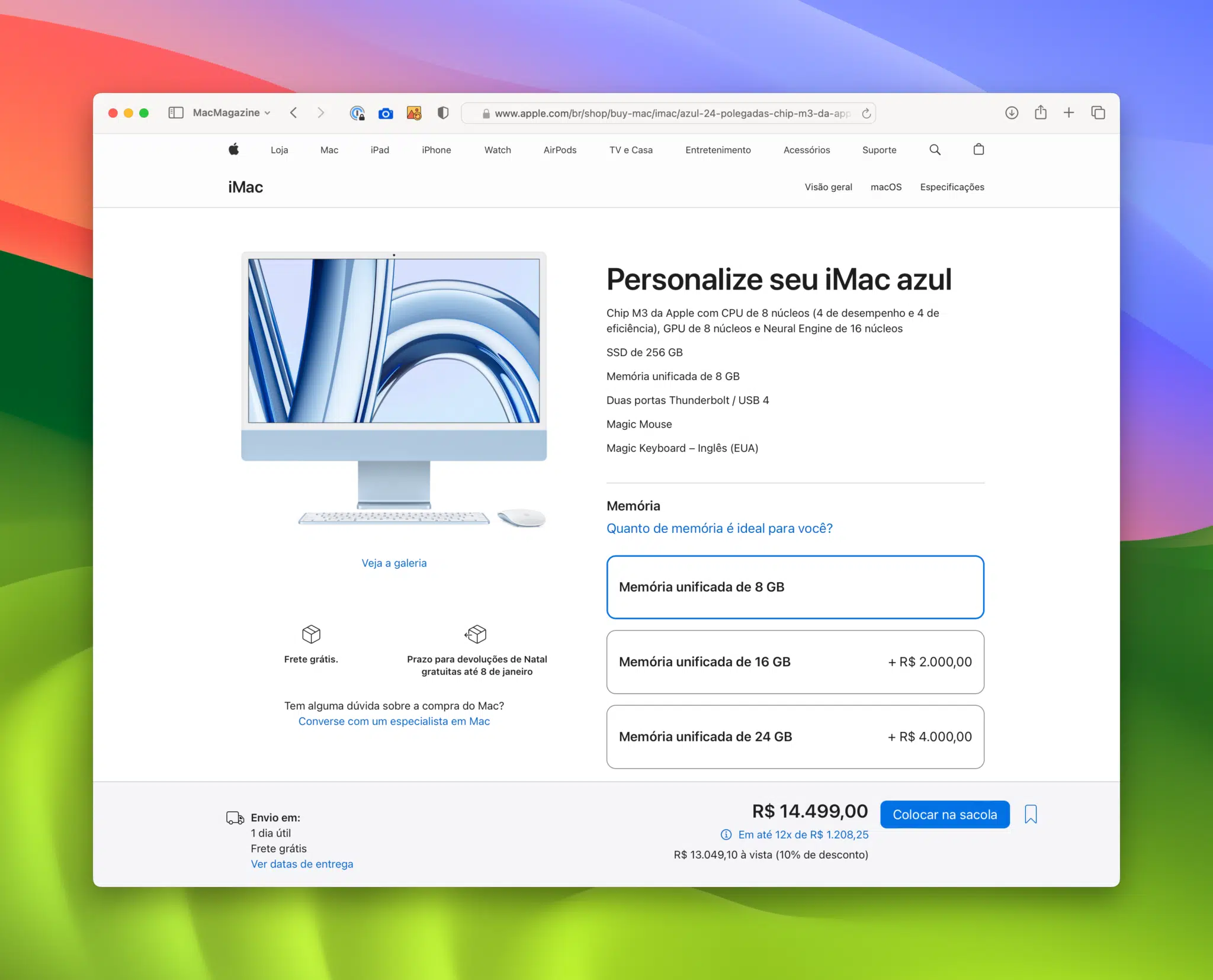
Task: Open the apple.com search icon
Action: (935, 149)
